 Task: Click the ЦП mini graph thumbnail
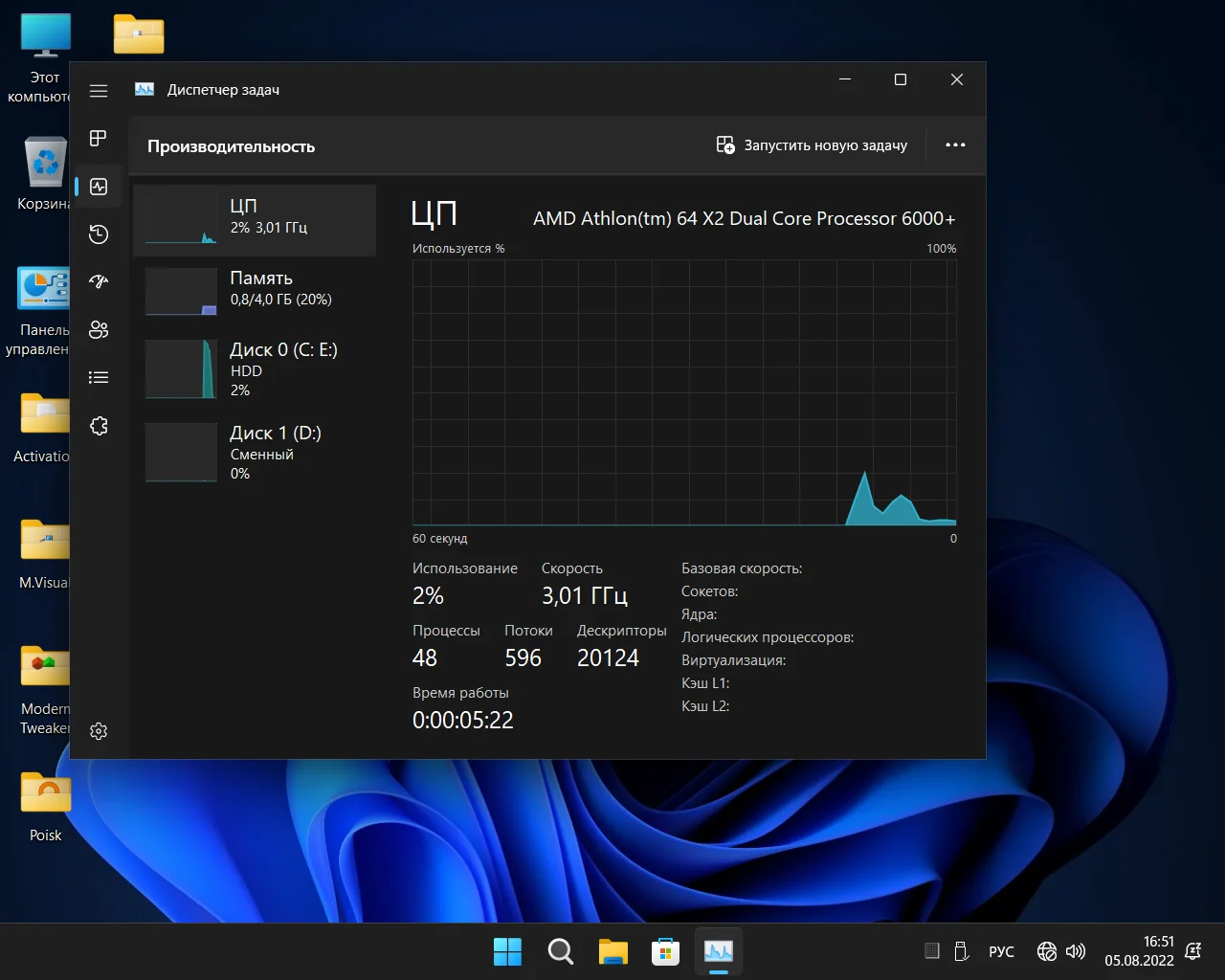[x=181, y=220]
